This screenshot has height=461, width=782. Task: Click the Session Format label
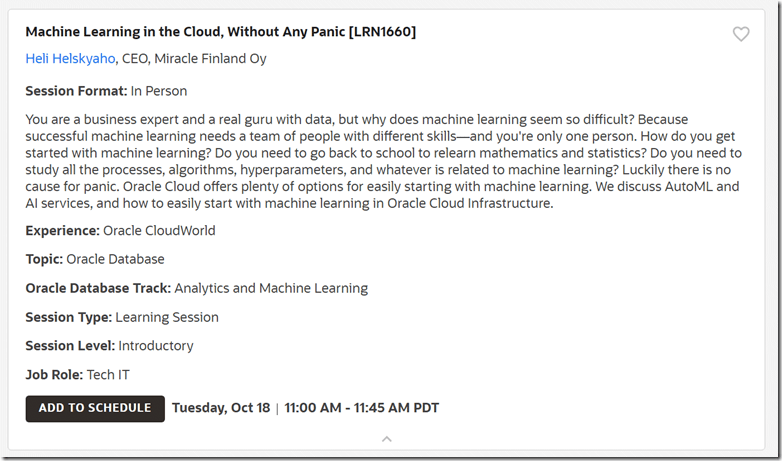[76, 91]
